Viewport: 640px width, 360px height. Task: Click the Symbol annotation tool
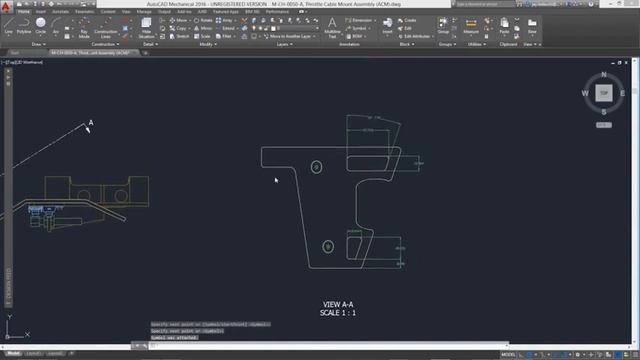click(357, 28)
